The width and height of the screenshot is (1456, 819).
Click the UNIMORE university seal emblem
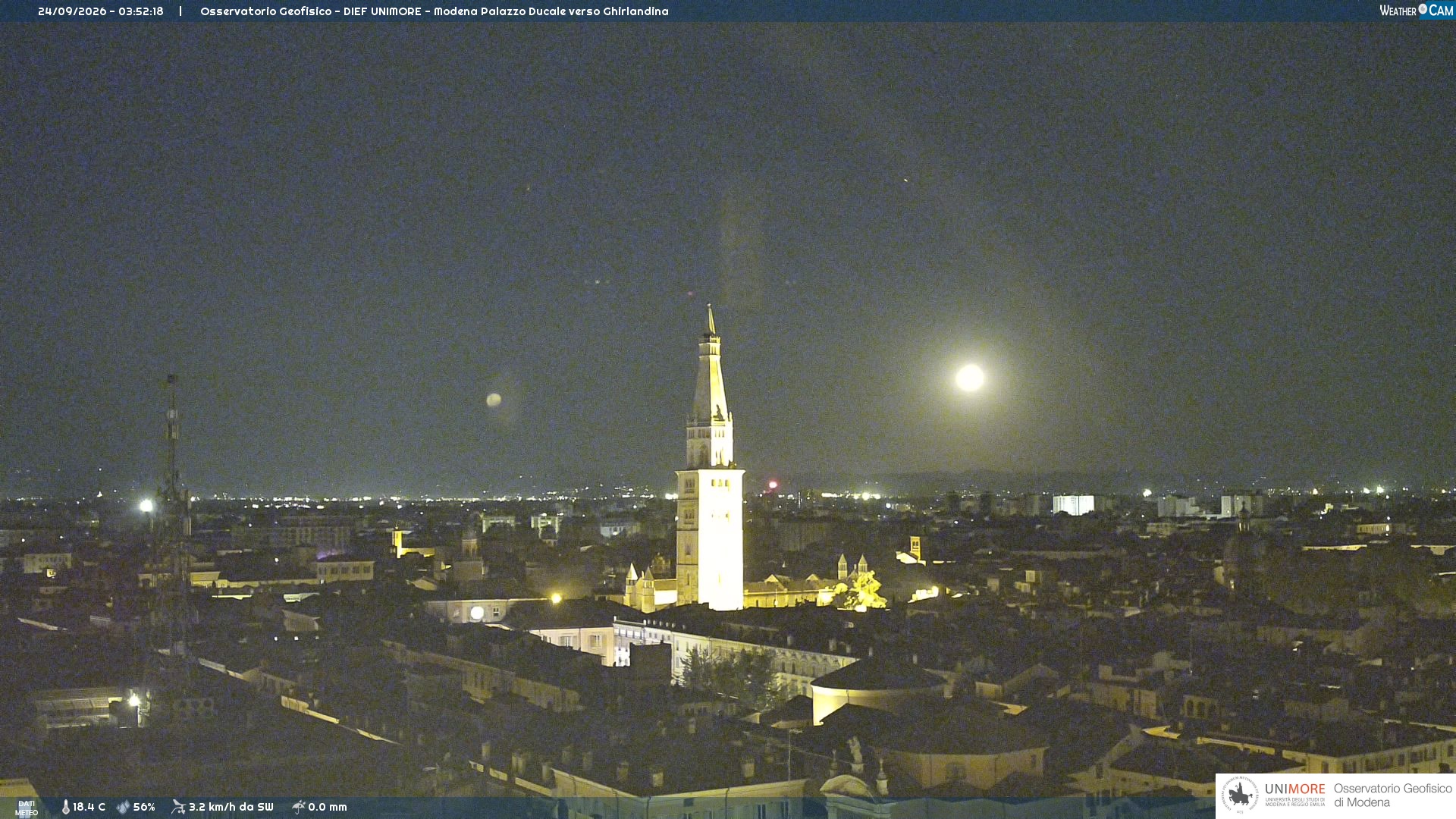1240,795
